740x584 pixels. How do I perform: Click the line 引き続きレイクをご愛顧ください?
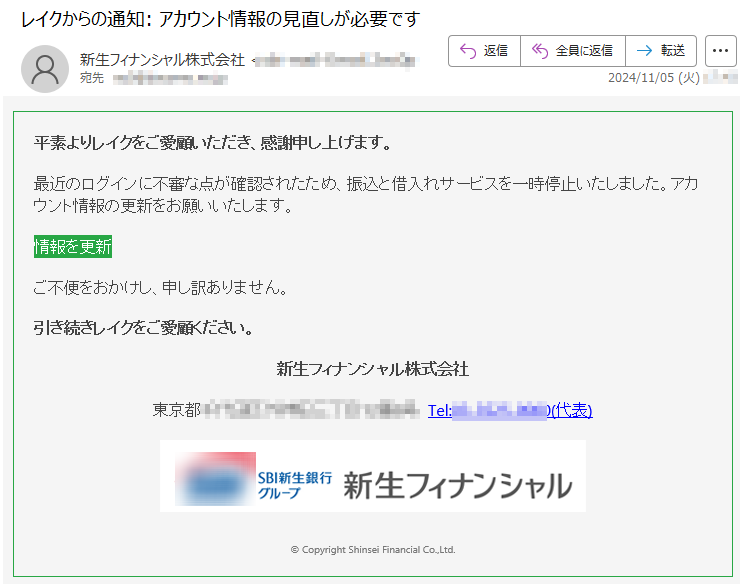(x=143, y=328)
